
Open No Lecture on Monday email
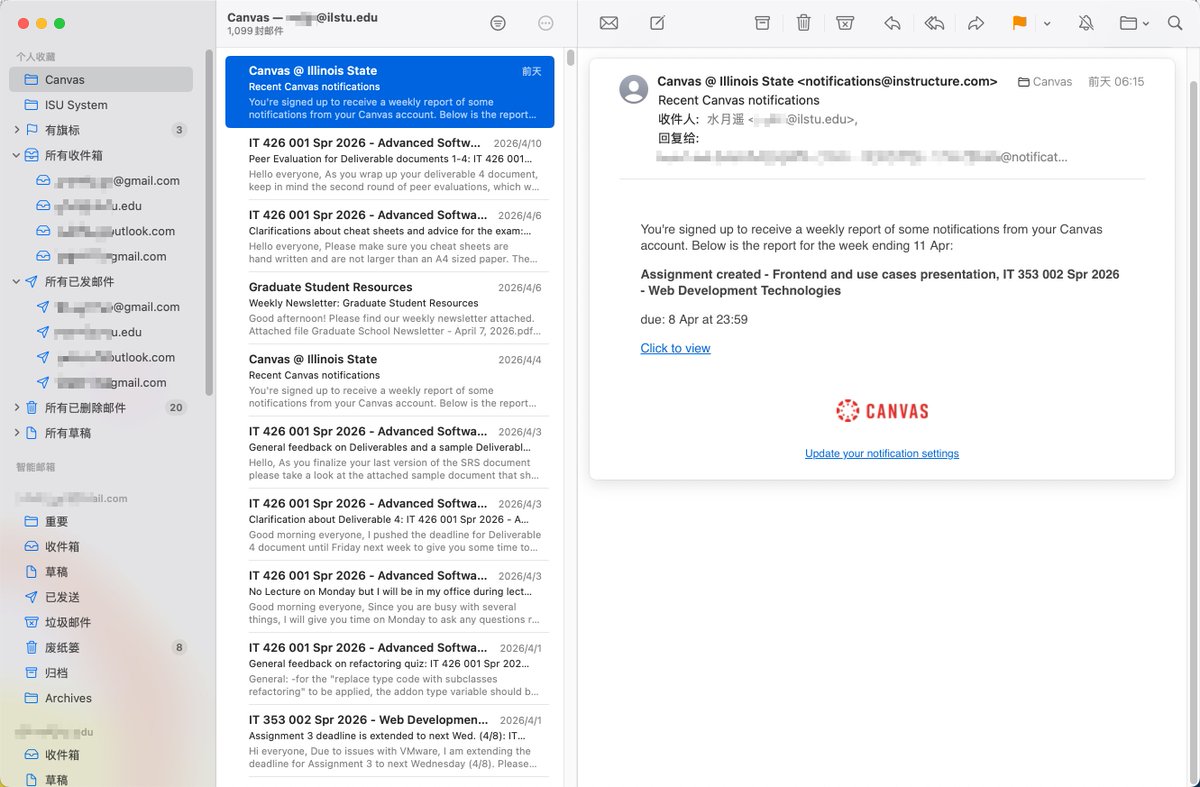(390, 596)
